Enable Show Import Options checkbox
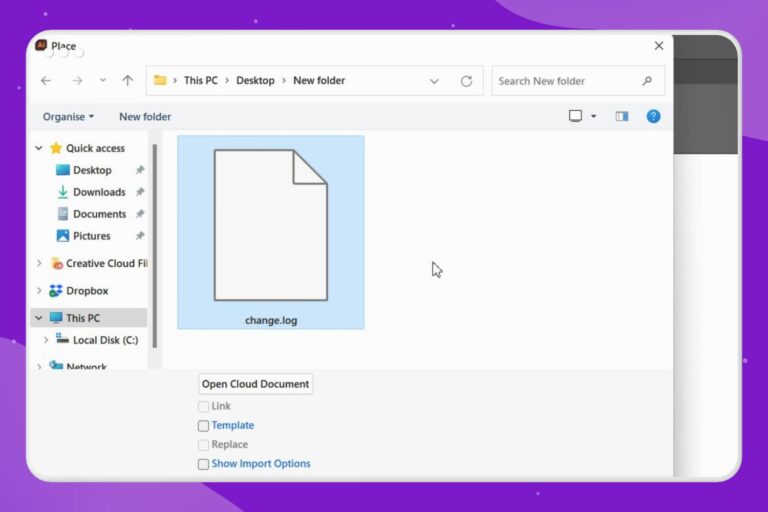This screenshot has height=512, width=768. pos(203,463)
